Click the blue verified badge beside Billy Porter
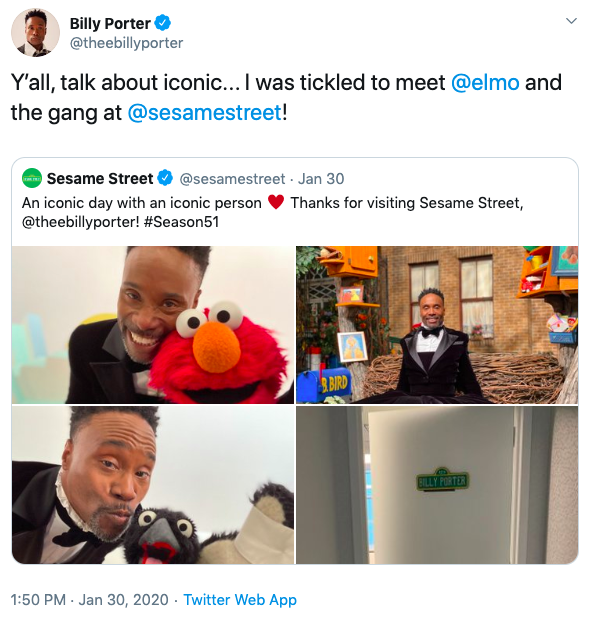Viewport: 591px width, 623px height. [x=163, y=23]
